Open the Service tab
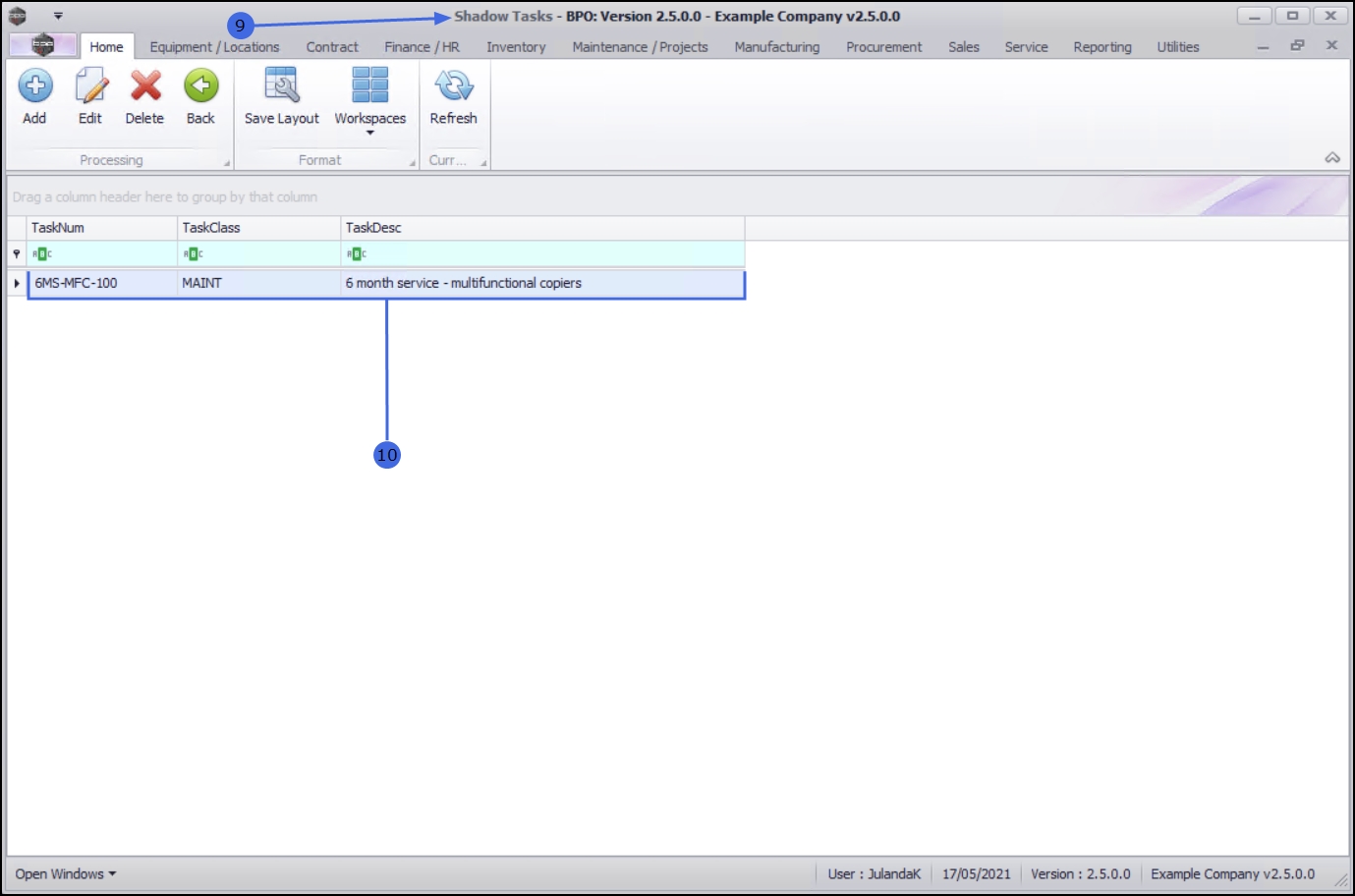The height and width of the screenshot is (896, 1355). (1026, 46)
